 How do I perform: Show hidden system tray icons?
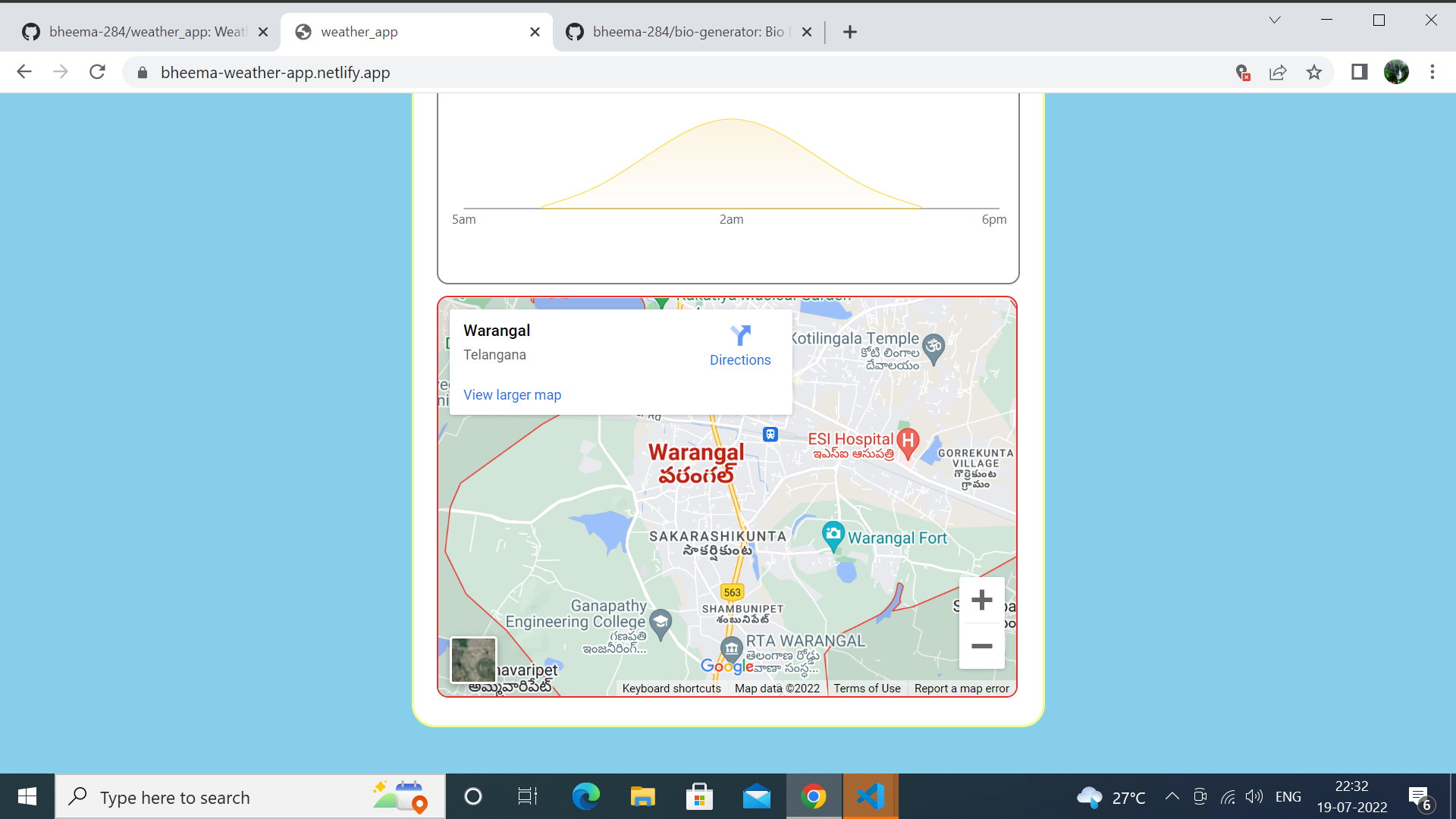1172,796
